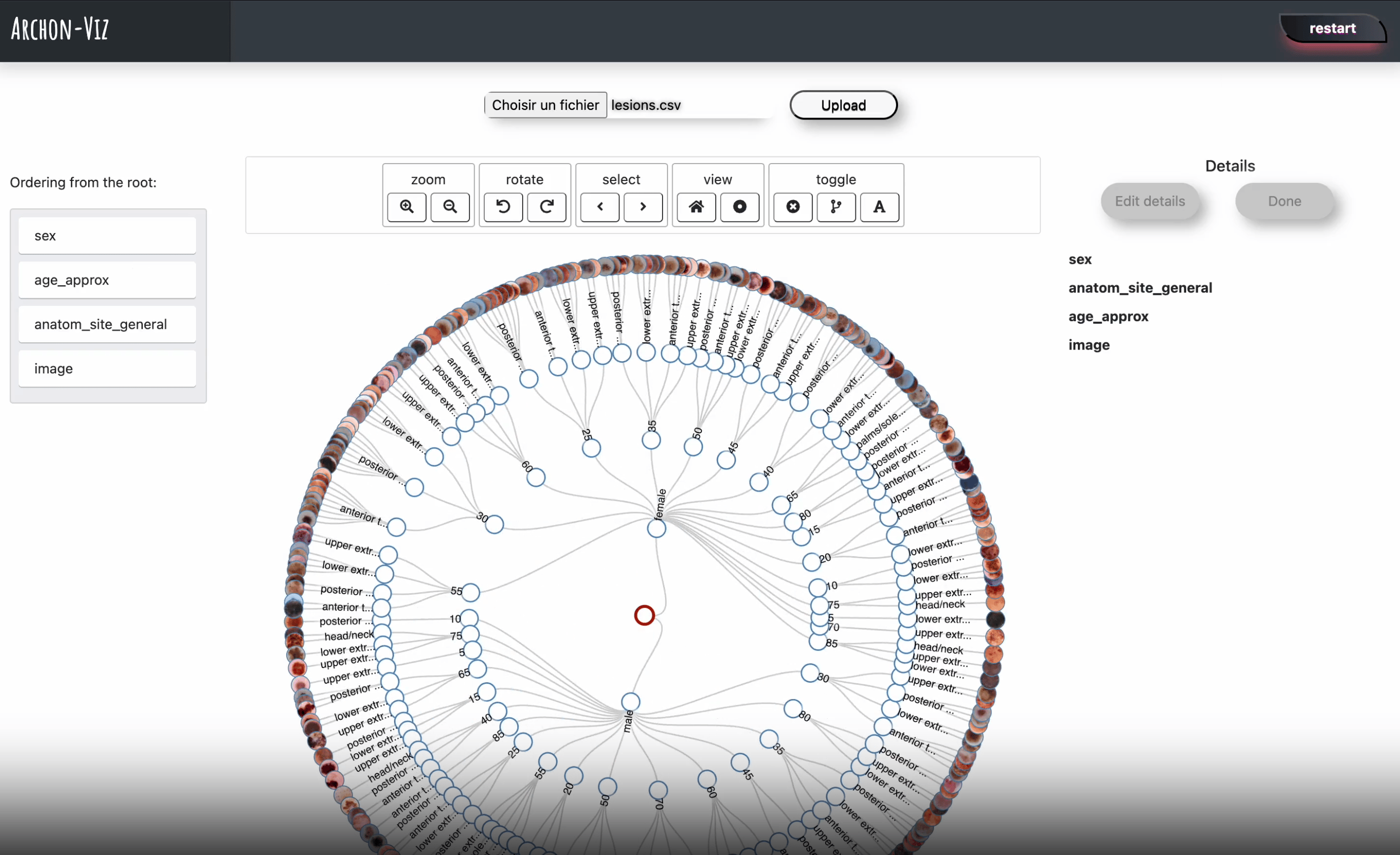Toggle the branch display icon

click(836, 207)
